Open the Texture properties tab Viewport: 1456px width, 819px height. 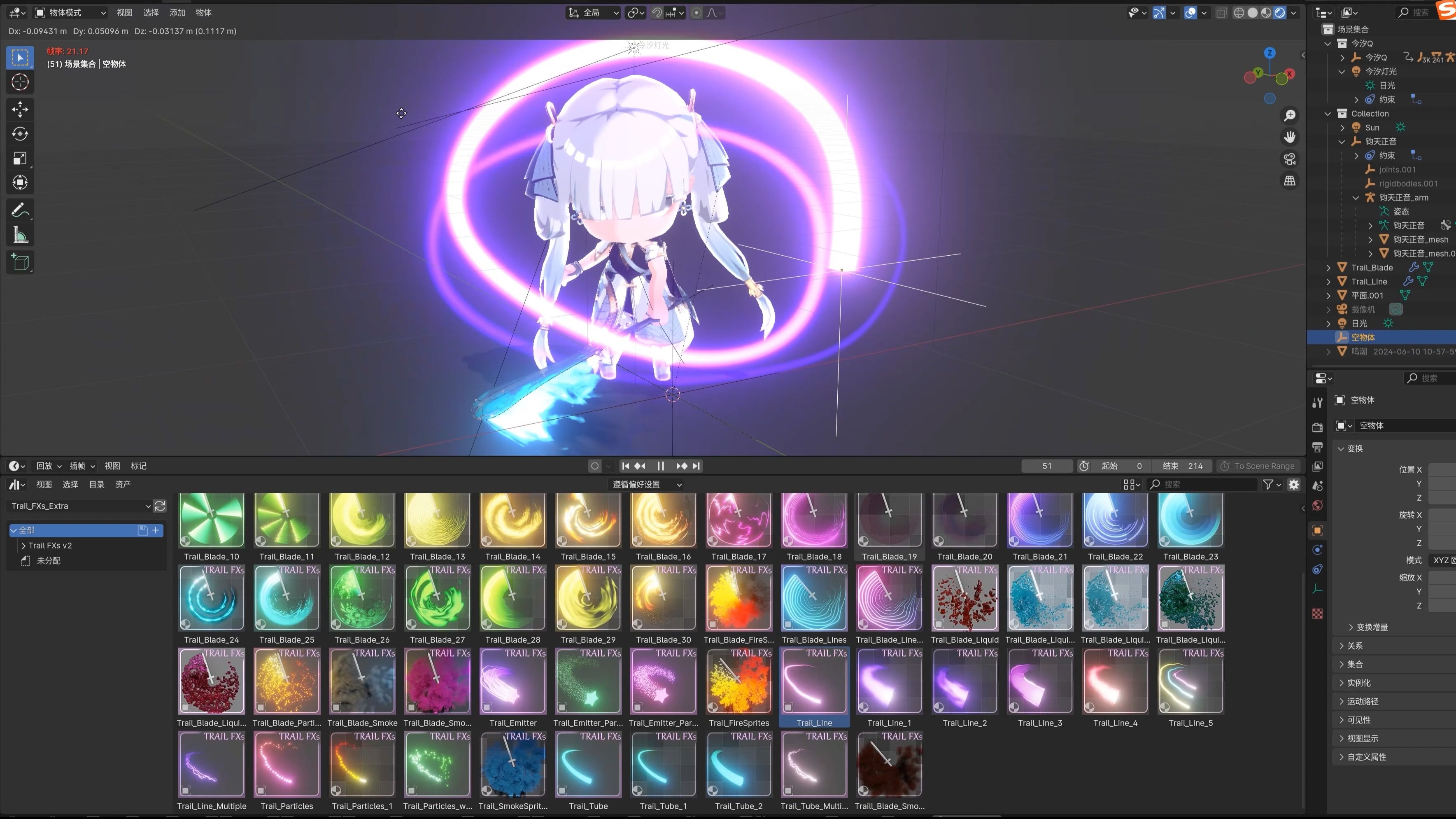click(x=1318, y=614)
